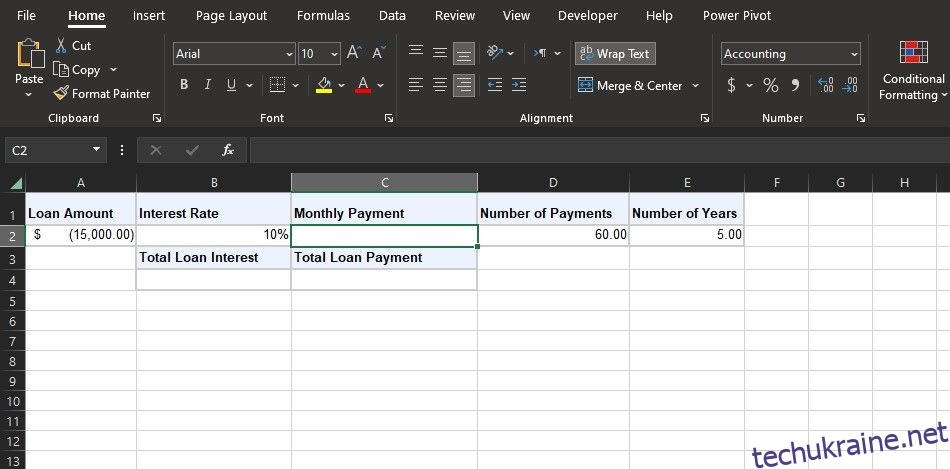950x469 pixels.
Task: Switch to the Power Pivot tab
Action: pos(737,16)
